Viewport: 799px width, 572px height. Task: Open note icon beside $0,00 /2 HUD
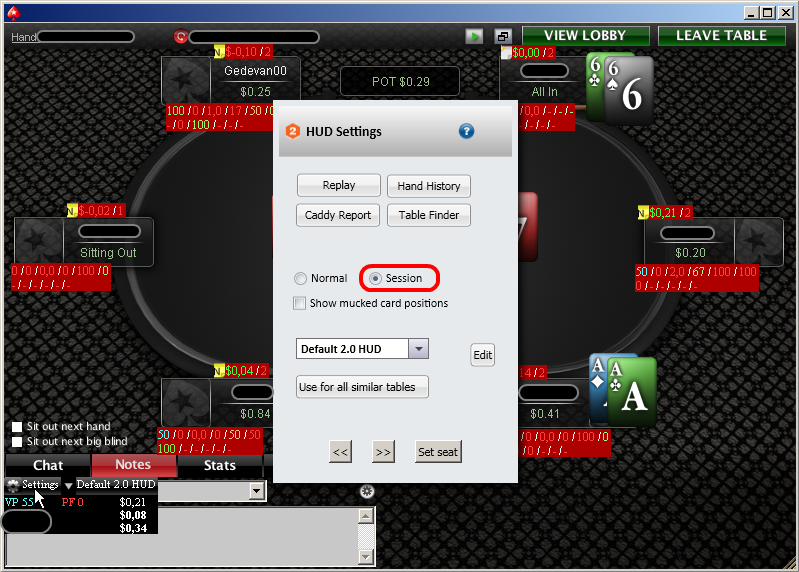coord(506,52)
